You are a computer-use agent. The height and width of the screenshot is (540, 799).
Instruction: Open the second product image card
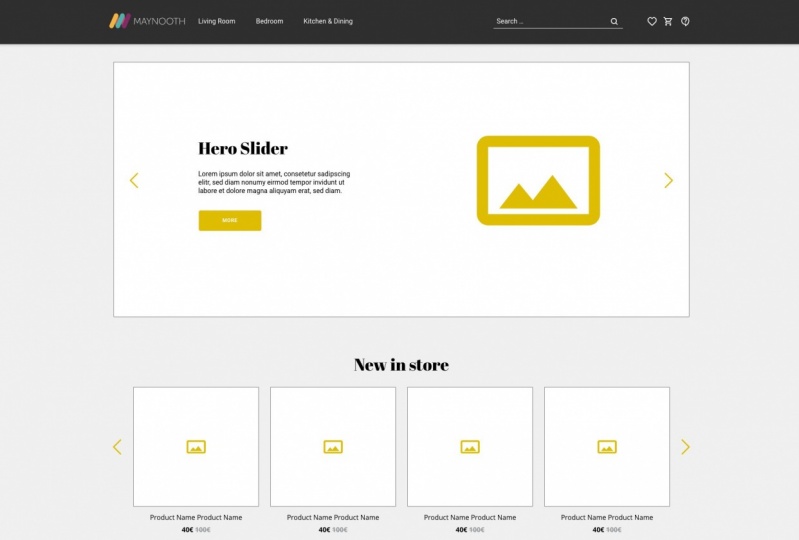point(333,447)
